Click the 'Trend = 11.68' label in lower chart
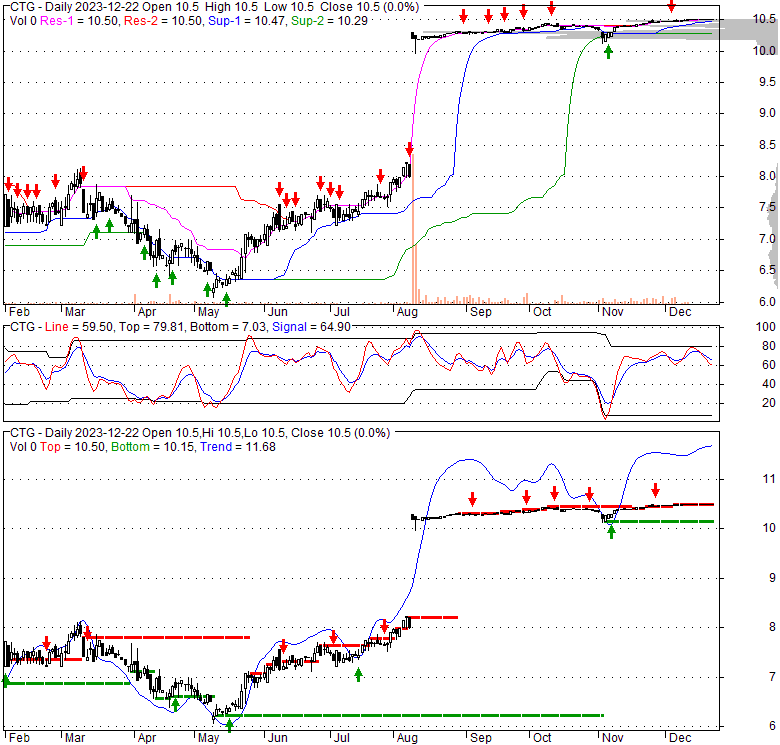This screenshot has height=745, width=780. pyautogui.click(x=238, y=447)
